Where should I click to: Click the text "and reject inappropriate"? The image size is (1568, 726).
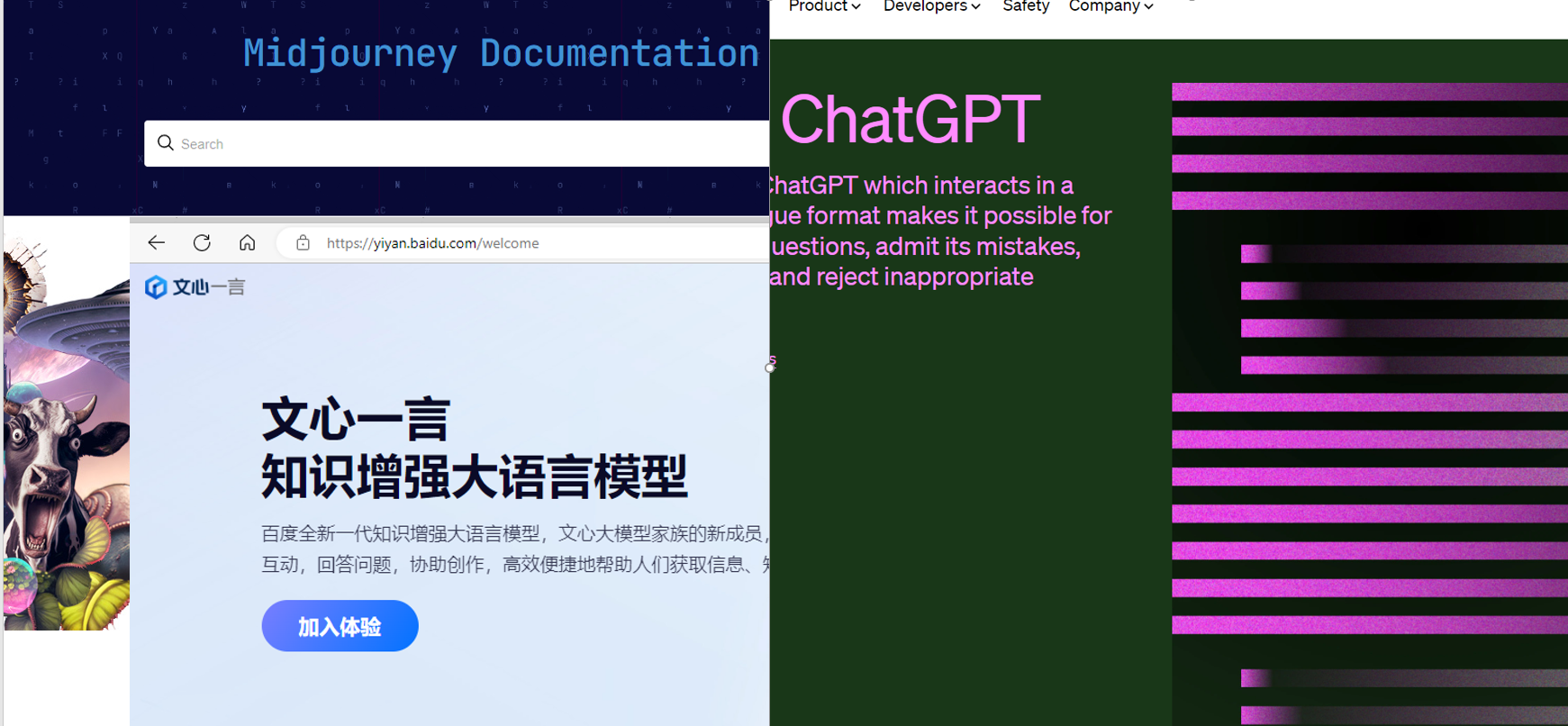(902, 277)
